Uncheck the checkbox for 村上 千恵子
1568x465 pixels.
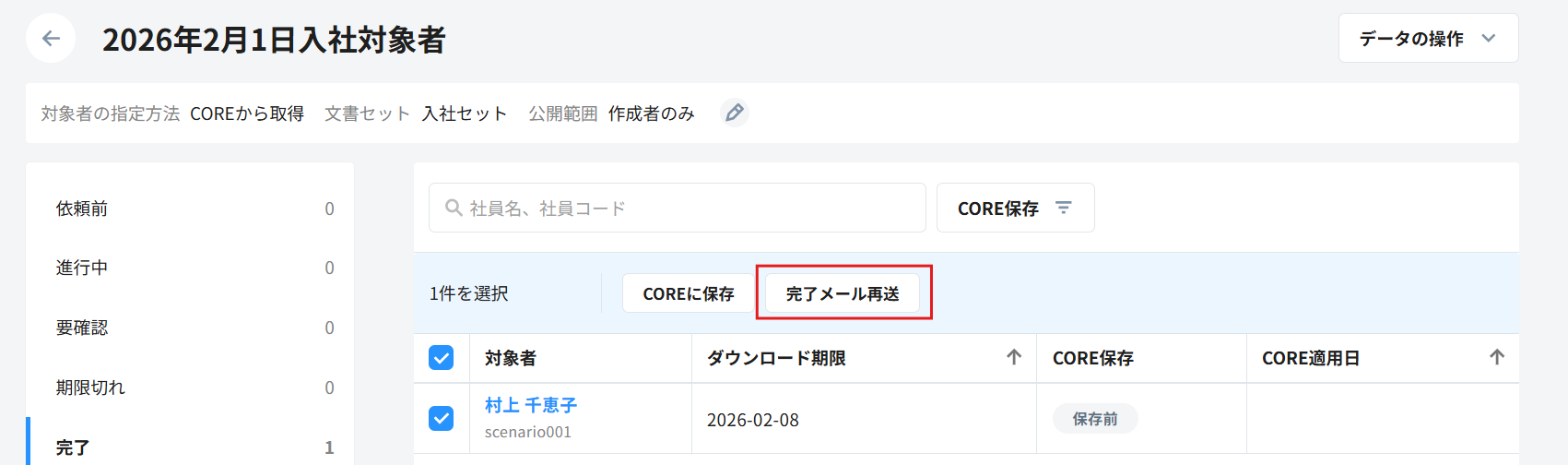pos(442,419)
